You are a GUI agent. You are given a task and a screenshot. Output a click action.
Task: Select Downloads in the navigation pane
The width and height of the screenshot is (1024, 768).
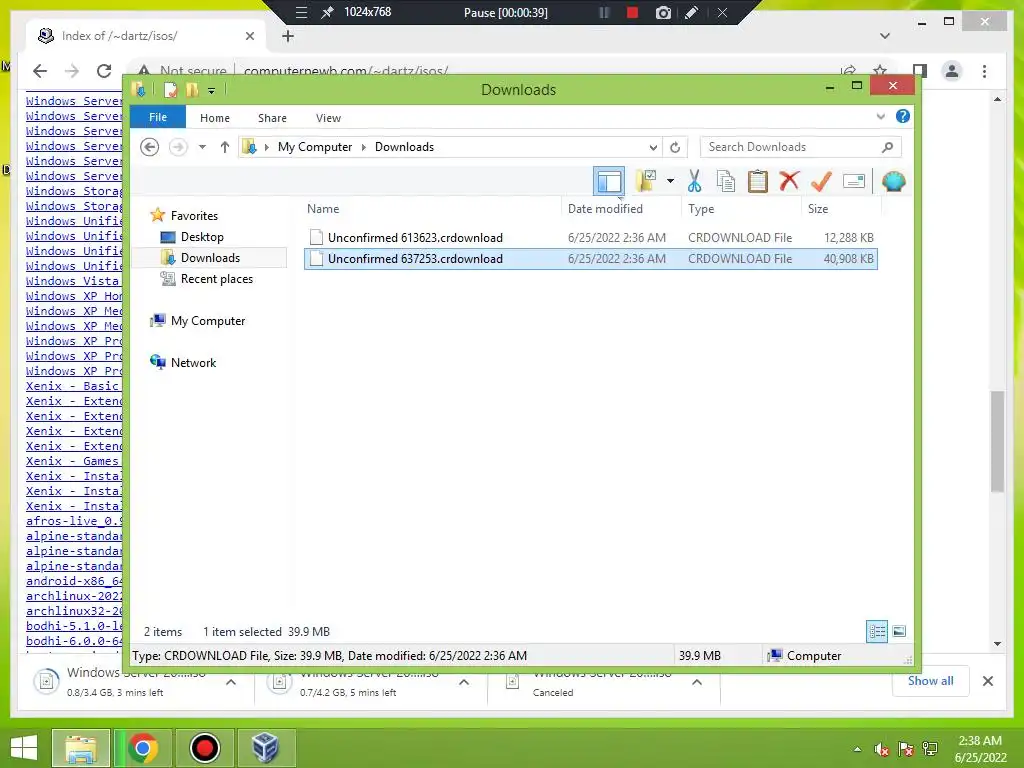[210, 258]
